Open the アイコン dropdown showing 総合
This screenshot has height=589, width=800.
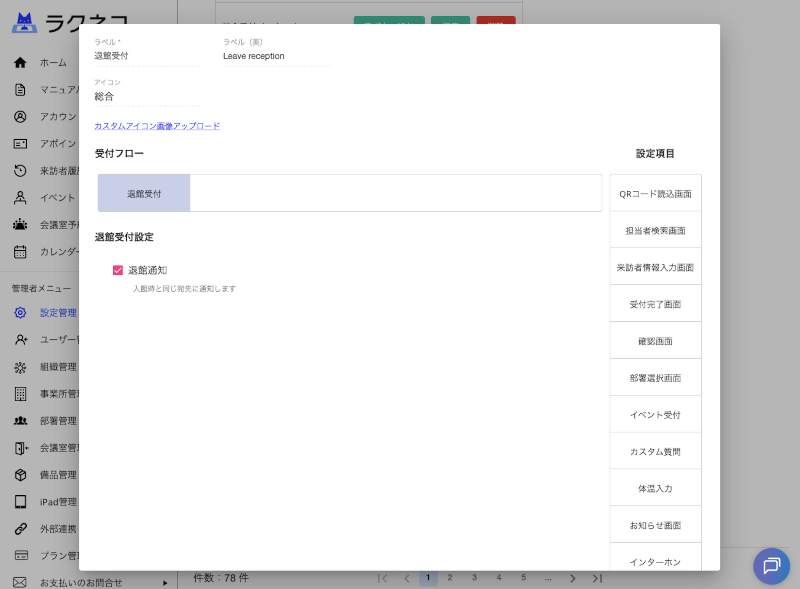(x=145, y=95)
